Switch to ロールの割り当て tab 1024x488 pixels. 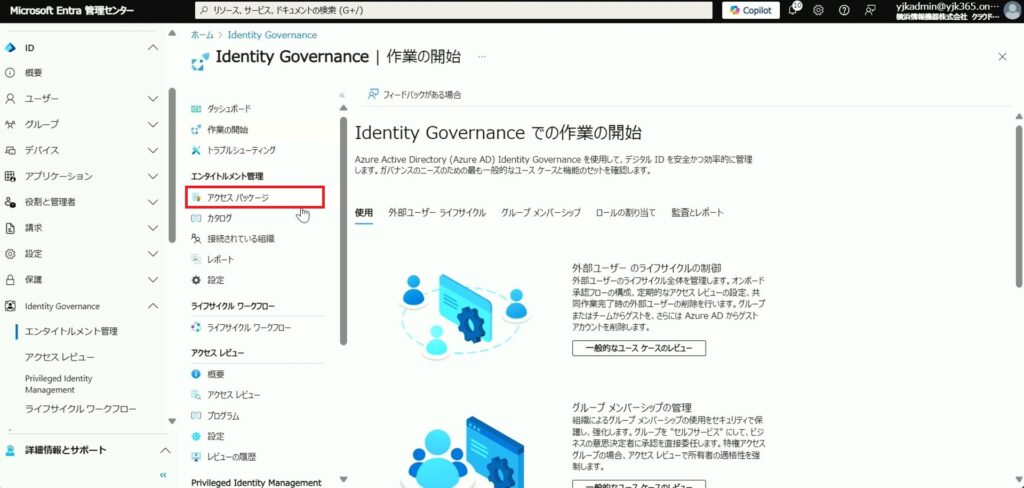pos(626,213)
